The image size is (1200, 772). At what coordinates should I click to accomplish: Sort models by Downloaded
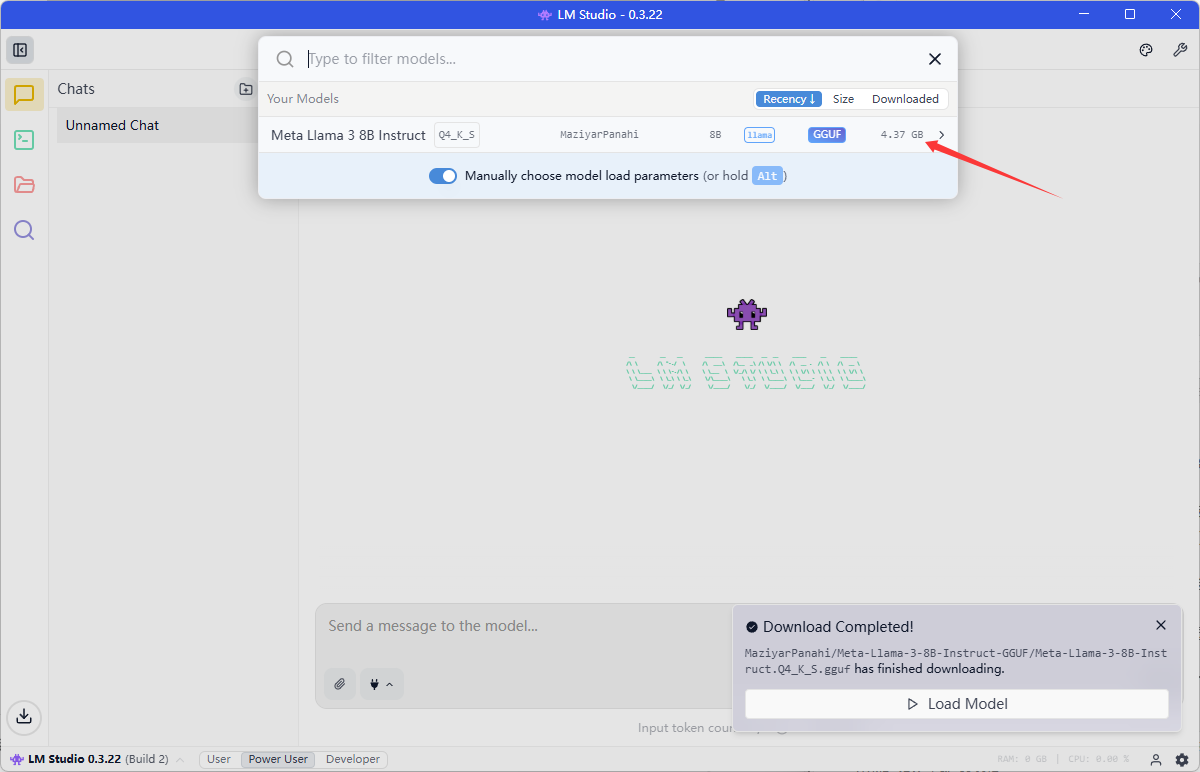click(x=905, y=99)
